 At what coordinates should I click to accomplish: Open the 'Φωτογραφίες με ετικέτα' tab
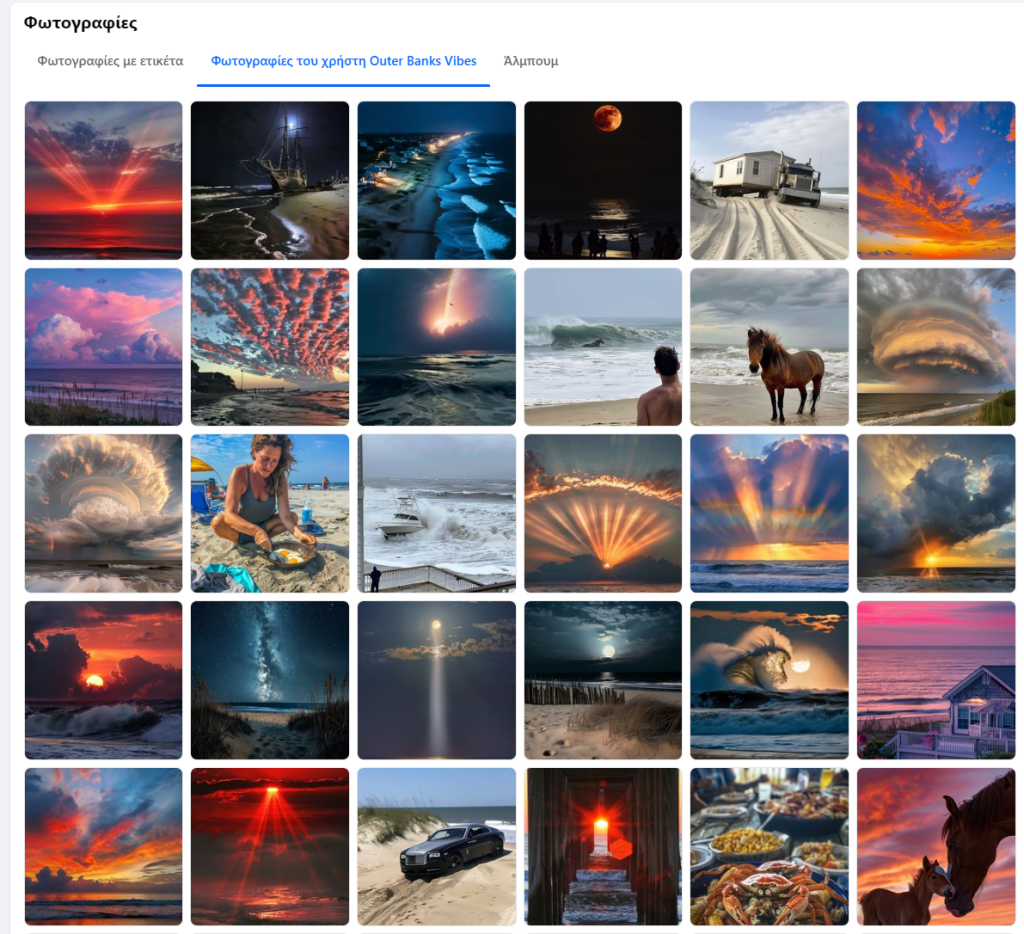click(x=110, y=61)
